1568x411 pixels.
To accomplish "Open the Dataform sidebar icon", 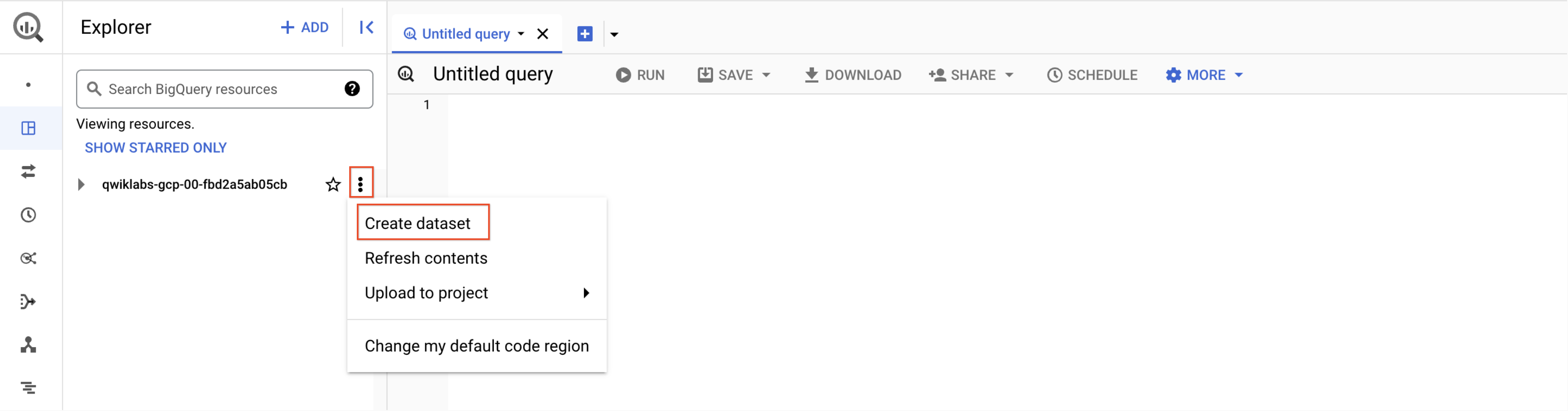I will tap(29, 302).
